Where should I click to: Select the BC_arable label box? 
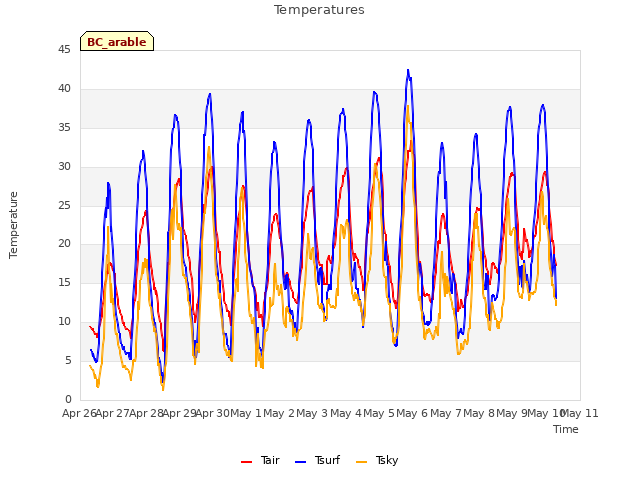coord(117,41)
